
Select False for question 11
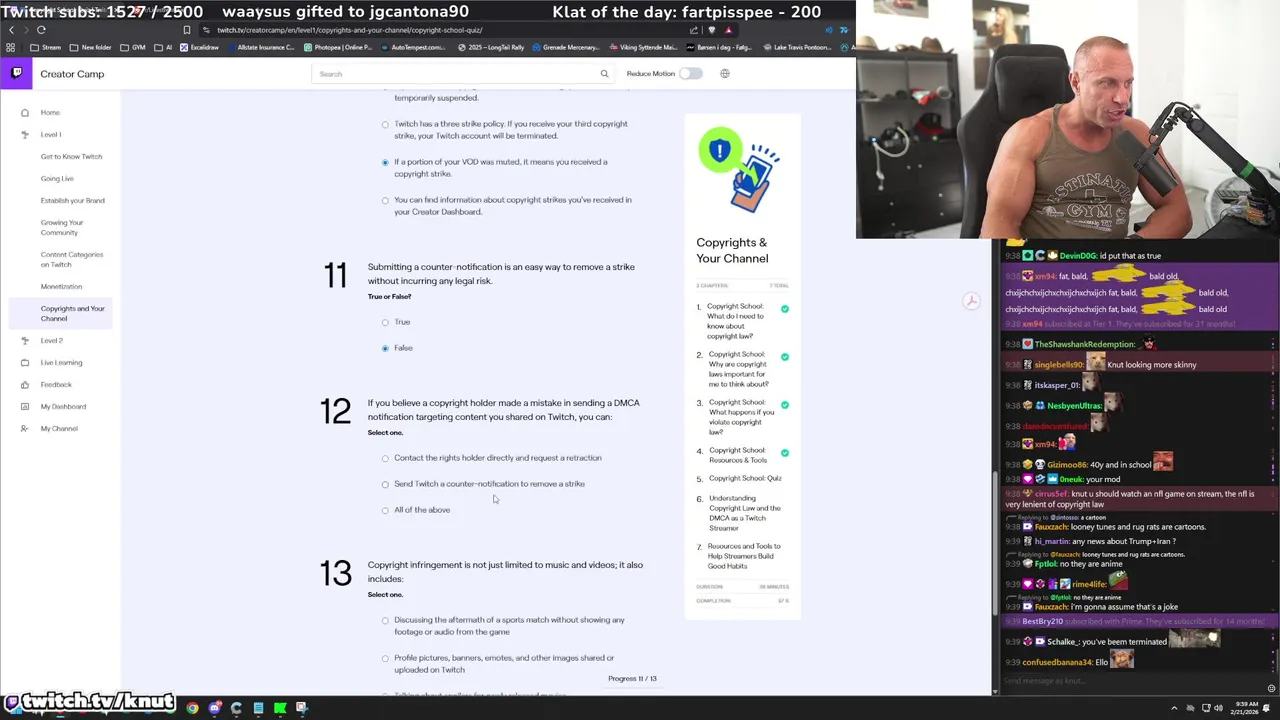point(385,348)
